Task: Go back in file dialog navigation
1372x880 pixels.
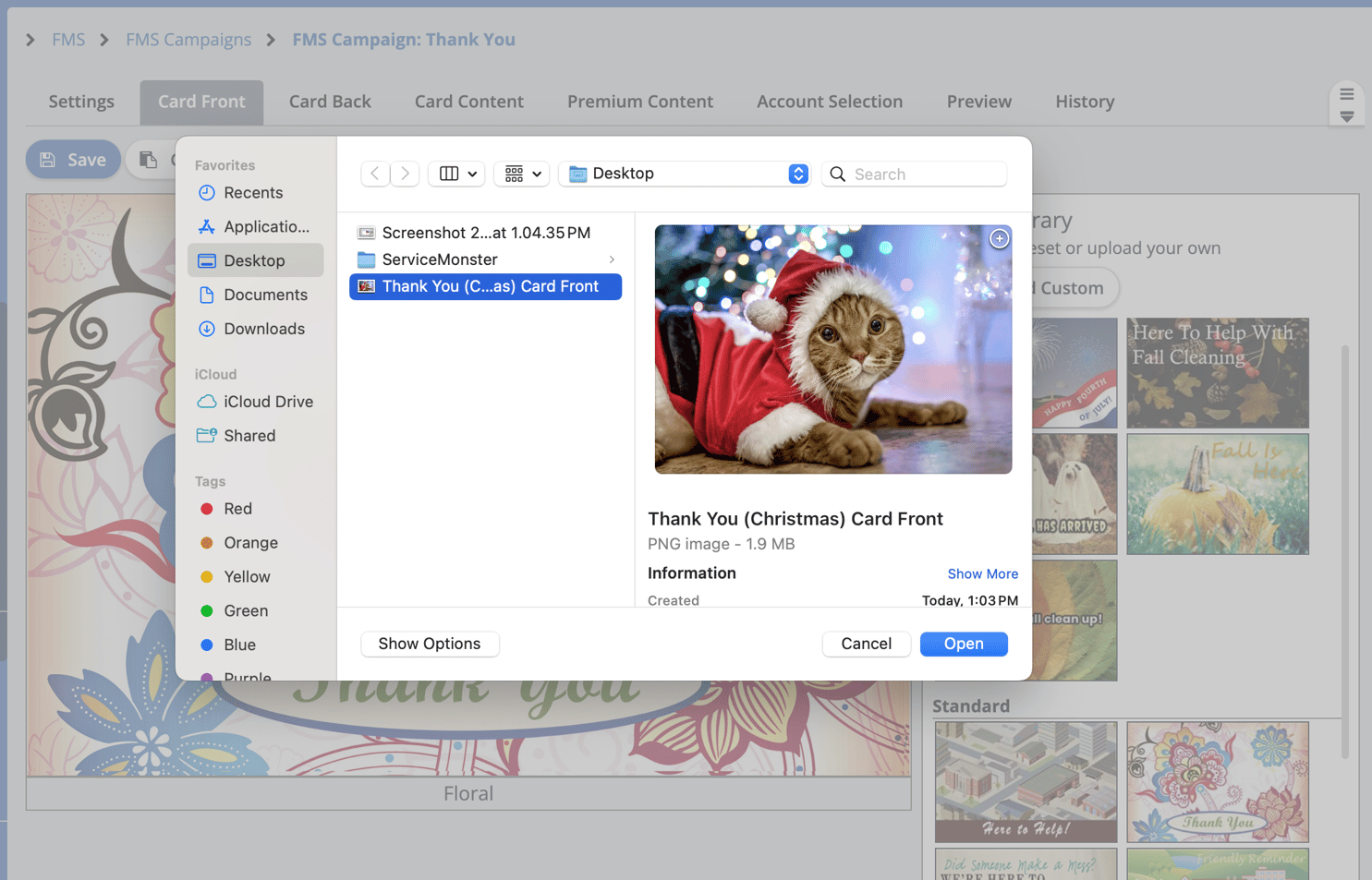Action: (x=374, y=174)
